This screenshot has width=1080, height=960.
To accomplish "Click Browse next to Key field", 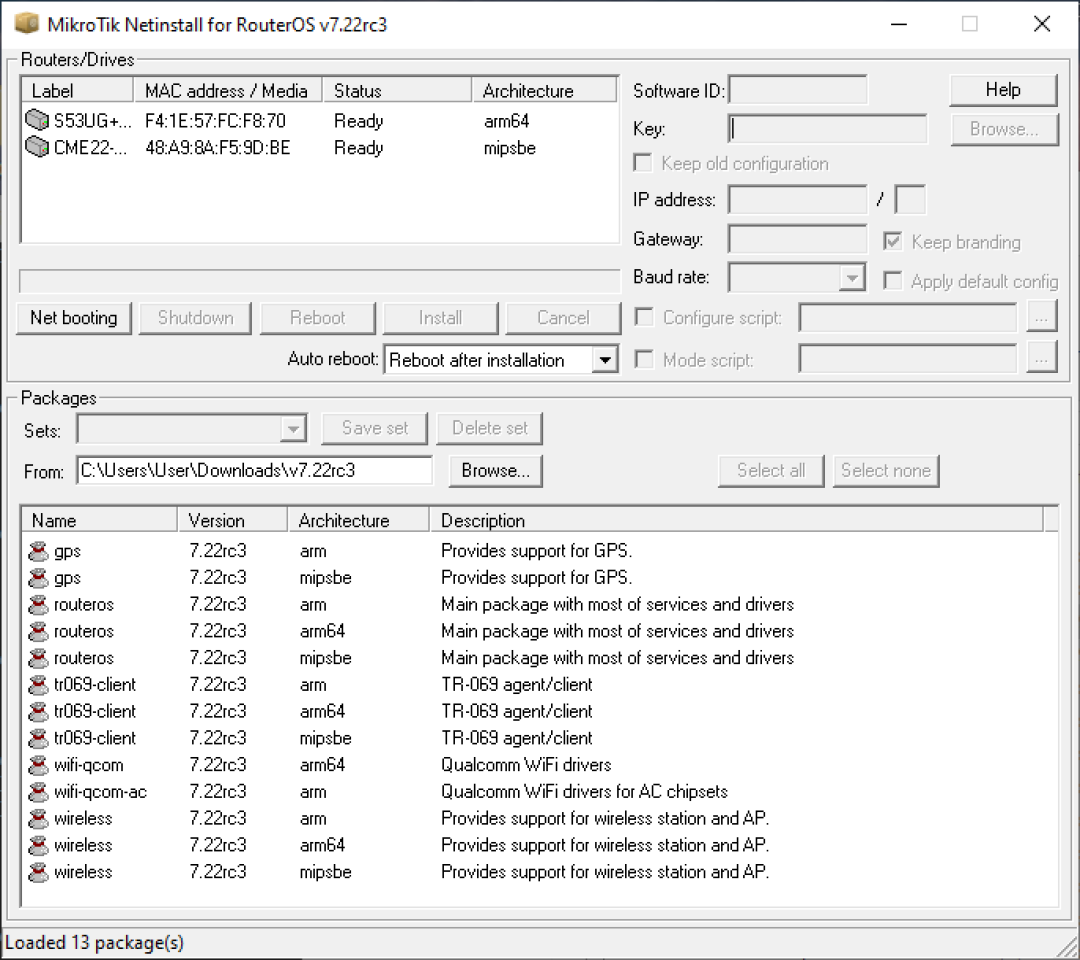I will pyautogui.click(x=1004, y=129).
